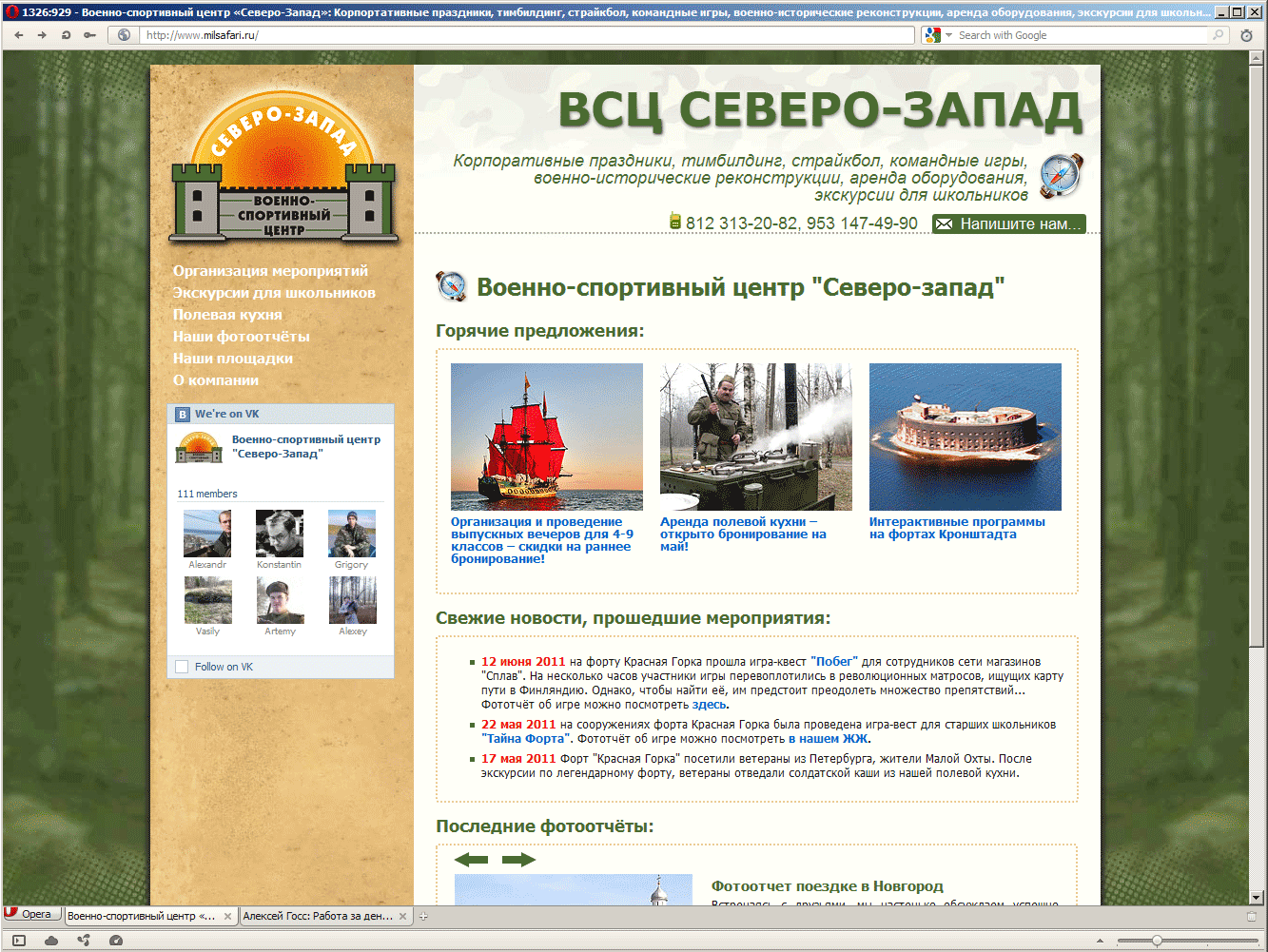The width and height of the screenshot is (1268, 952).
Task: Click the Opera Link cloud icon
Action: click(x=51, y=941)
